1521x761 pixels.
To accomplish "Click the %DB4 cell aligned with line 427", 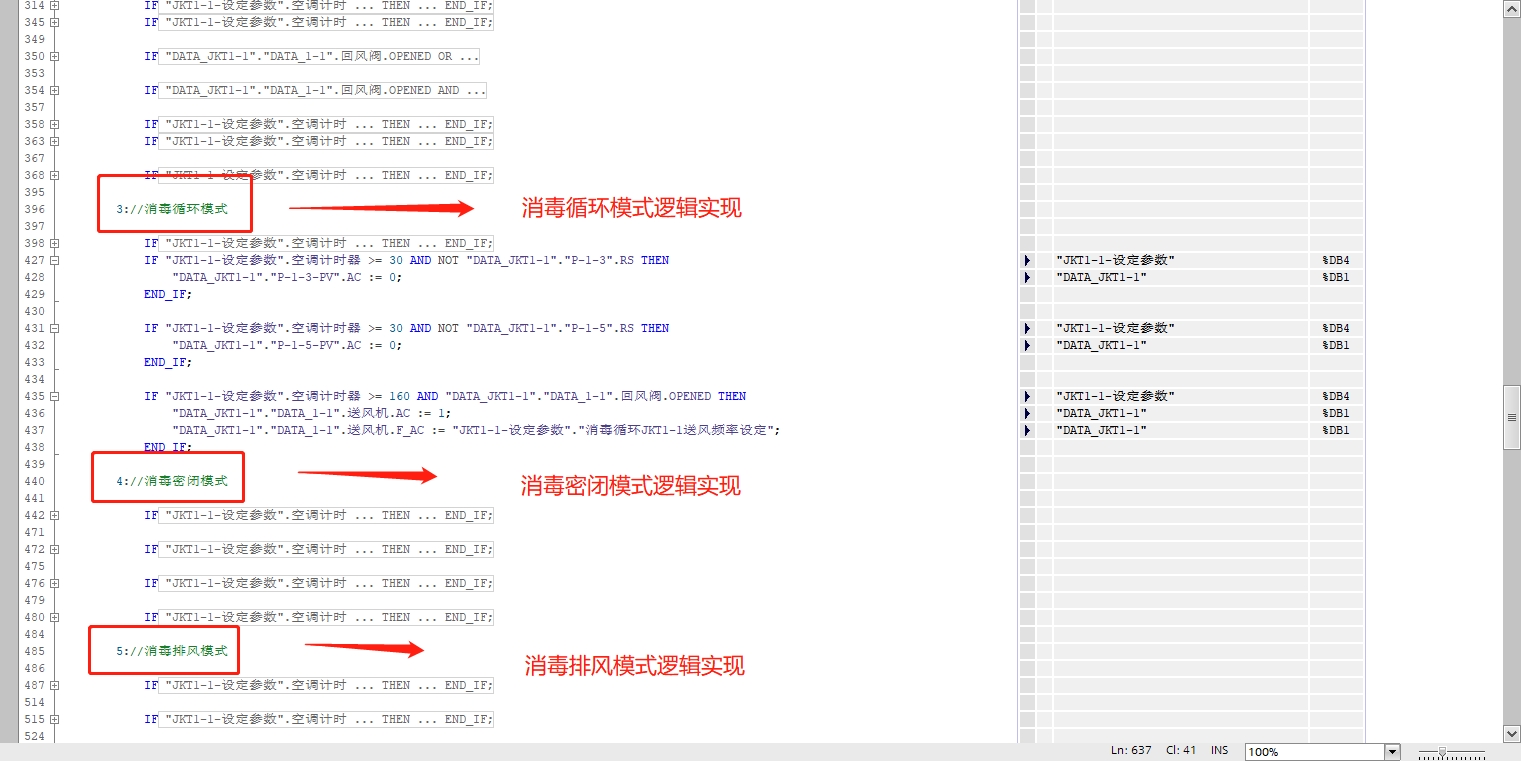I will (x=1335, y=260).
